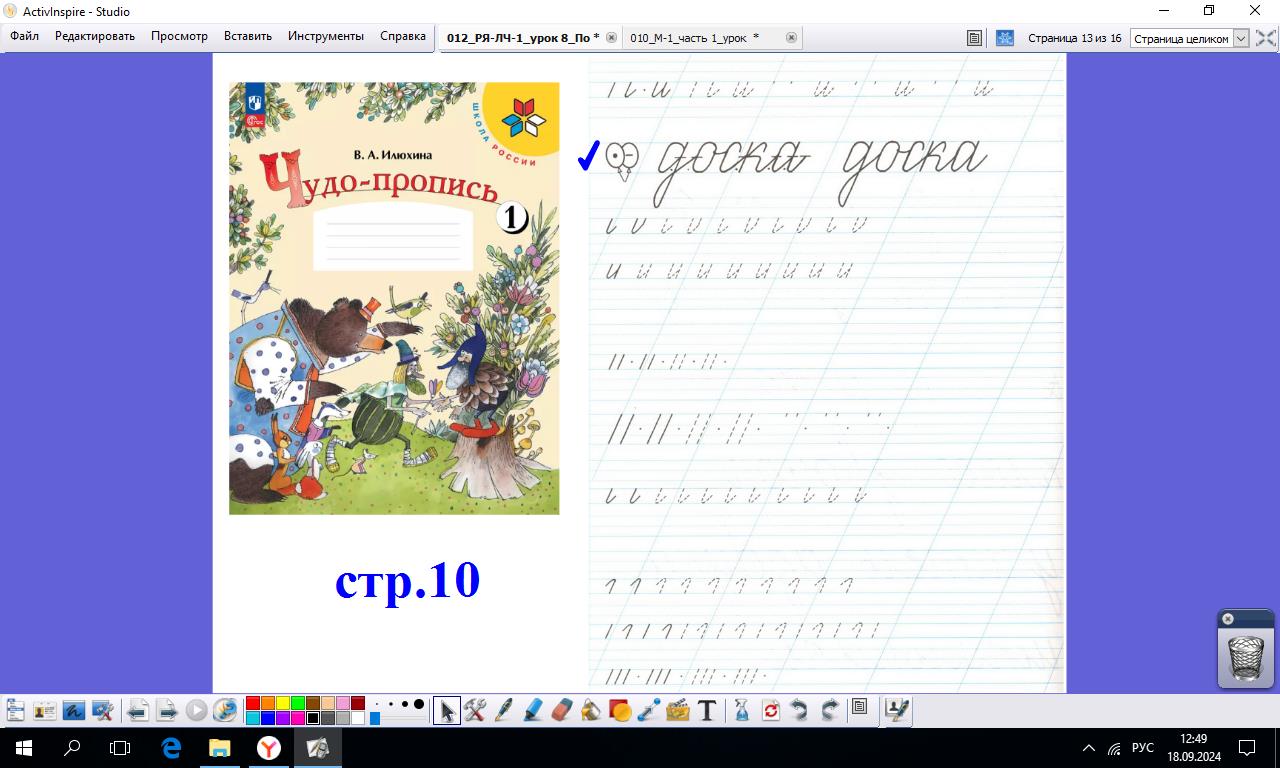Open the Вставить menu
Screen dimensions: 1280x768
tap(248, 36)
